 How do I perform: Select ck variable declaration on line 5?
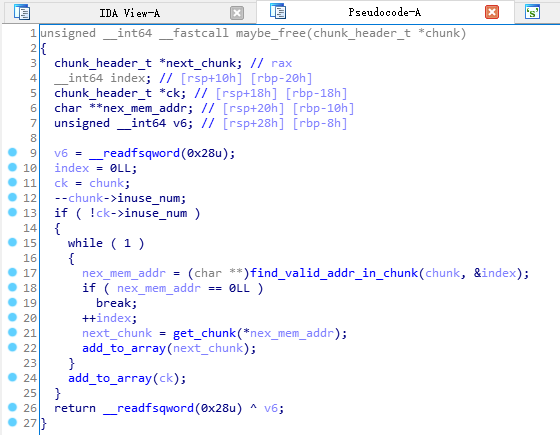173,93
